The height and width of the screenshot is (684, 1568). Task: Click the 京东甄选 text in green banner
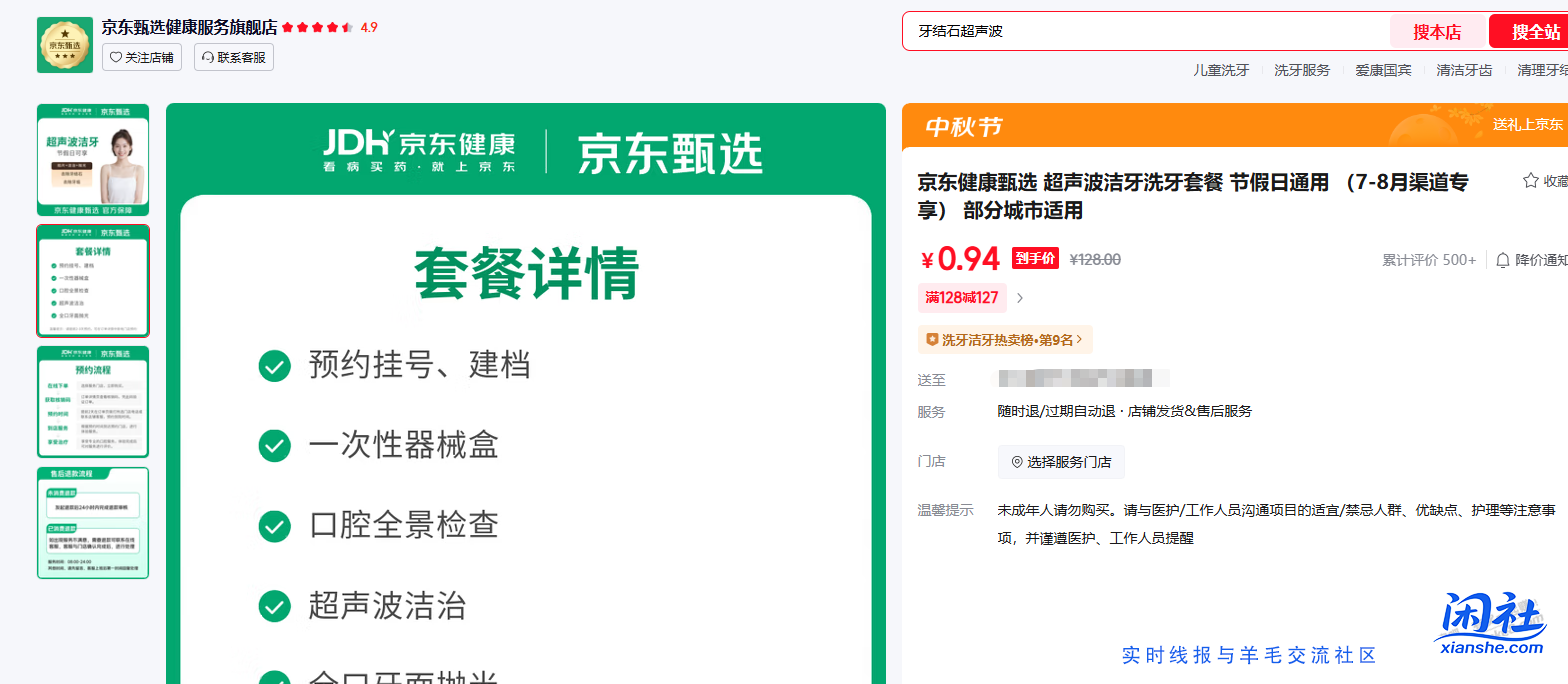[670, 152]
